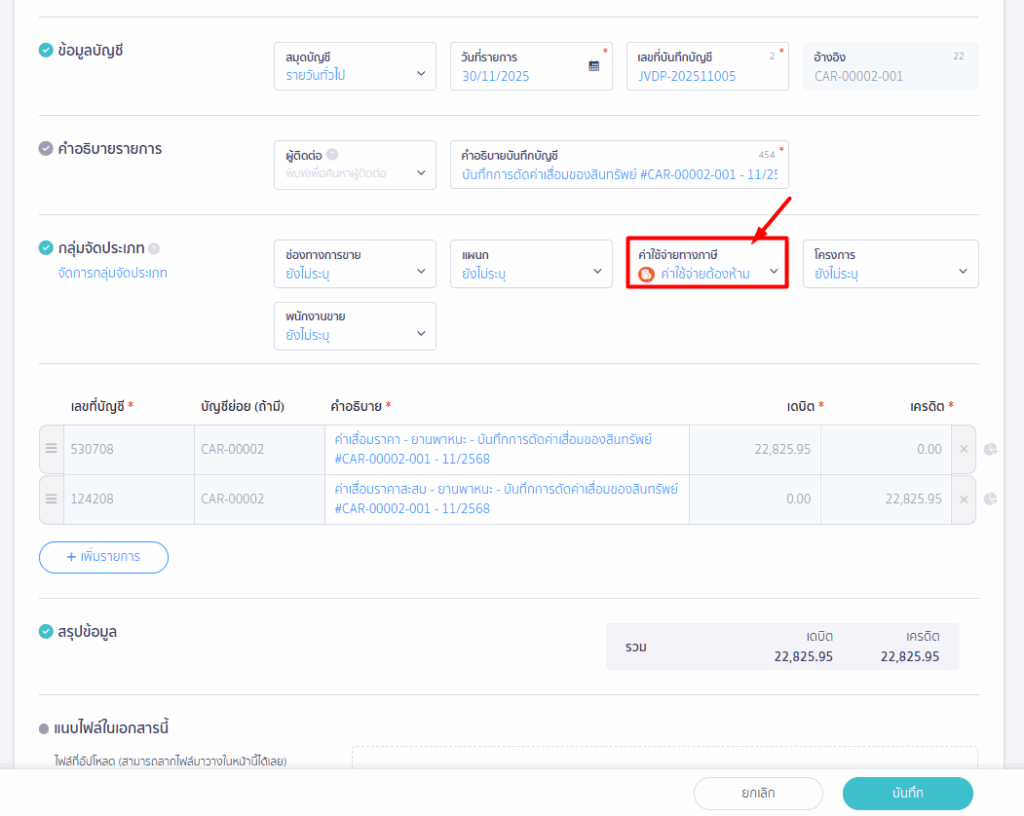
Task: Click pie chart icon beside first row
Action: (x=990, y=449)
